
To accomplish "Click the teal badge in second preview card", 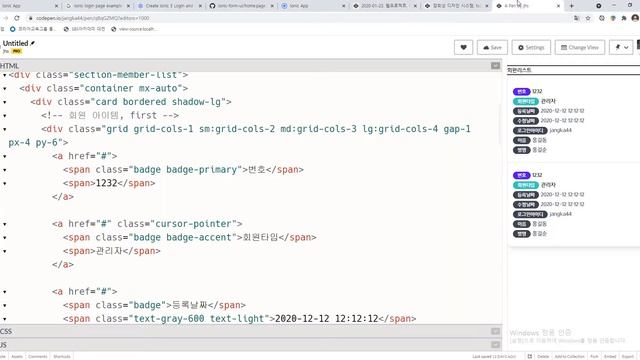I will point(526,185).
